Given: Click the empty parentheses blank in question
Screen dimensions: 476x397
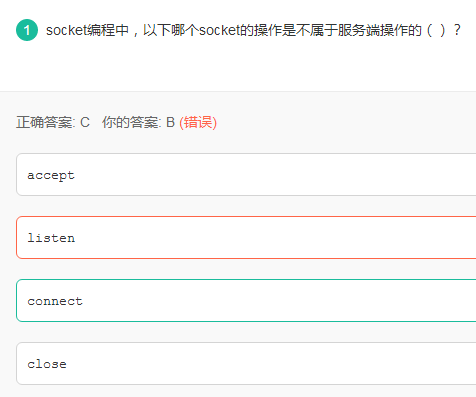Looking at the screenshot, I should click(x=436, y=30).
